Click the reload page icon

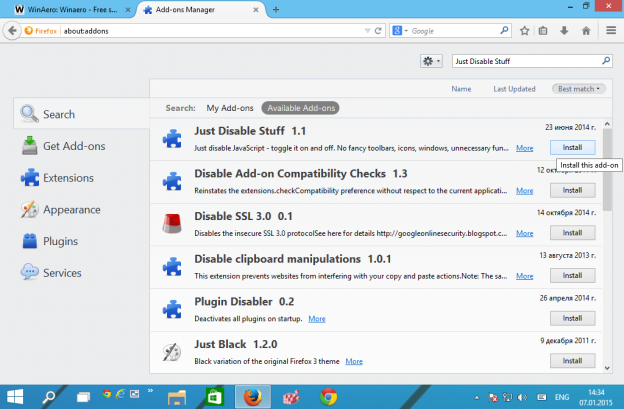(378, 31)
